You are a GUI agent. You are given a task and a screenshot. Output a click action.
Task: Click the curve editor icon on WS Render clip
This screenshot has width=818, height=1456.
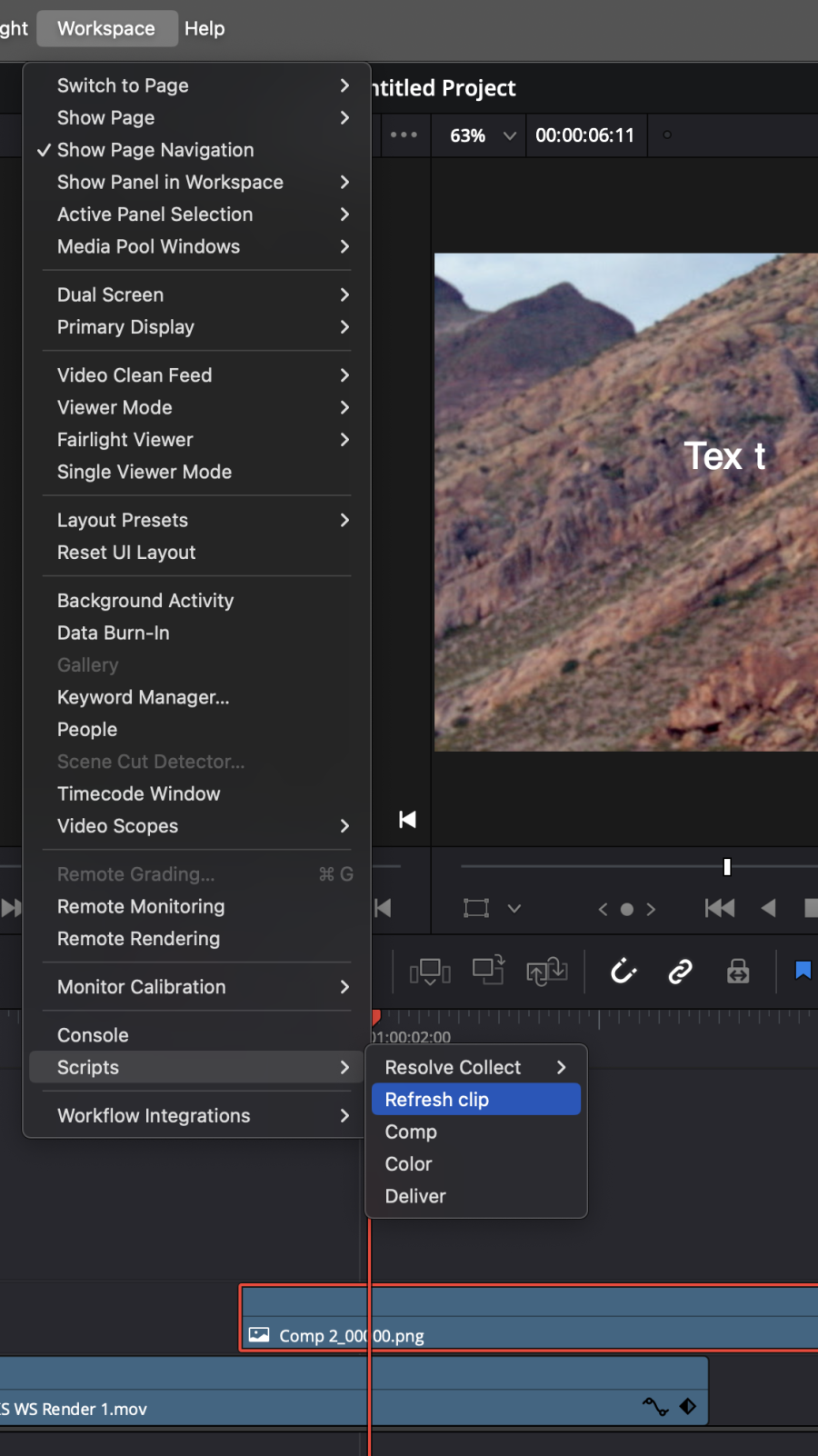click(655, 1407)
